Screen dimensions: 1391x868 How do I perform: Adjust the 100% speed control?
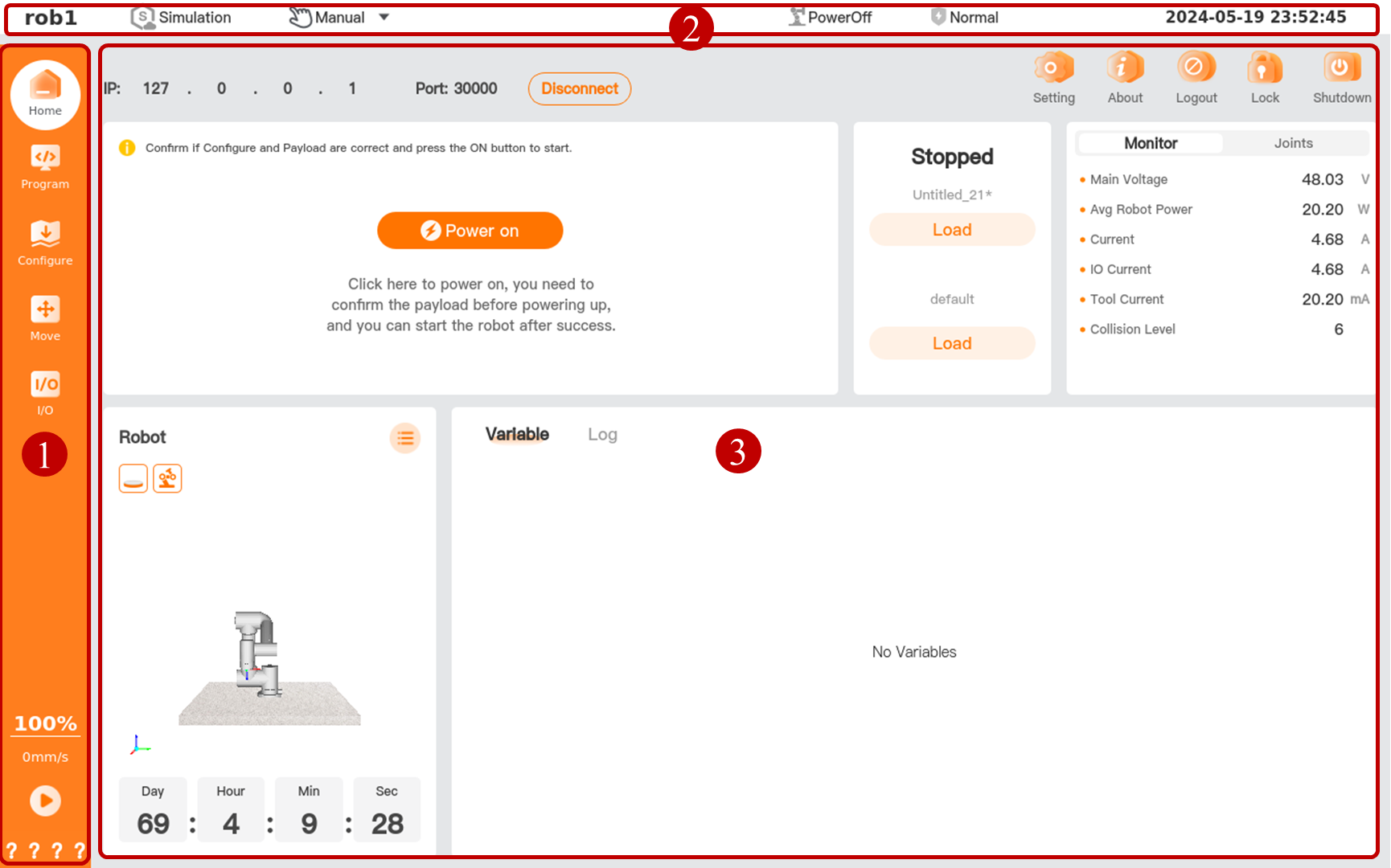pos(46,723)
